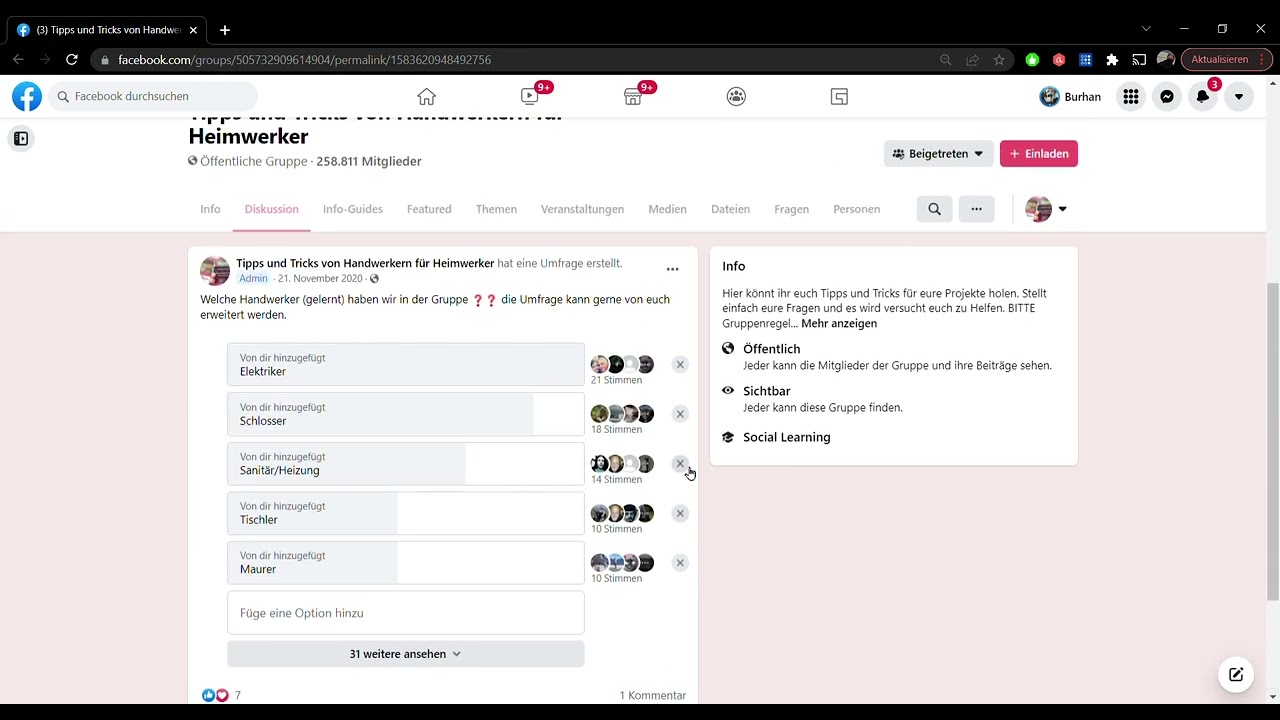Switch to the Info-Guides tab
Image resolution: width=1280 pixels, height=720 pixels.
pyautogui.click(x=353, y=209)
